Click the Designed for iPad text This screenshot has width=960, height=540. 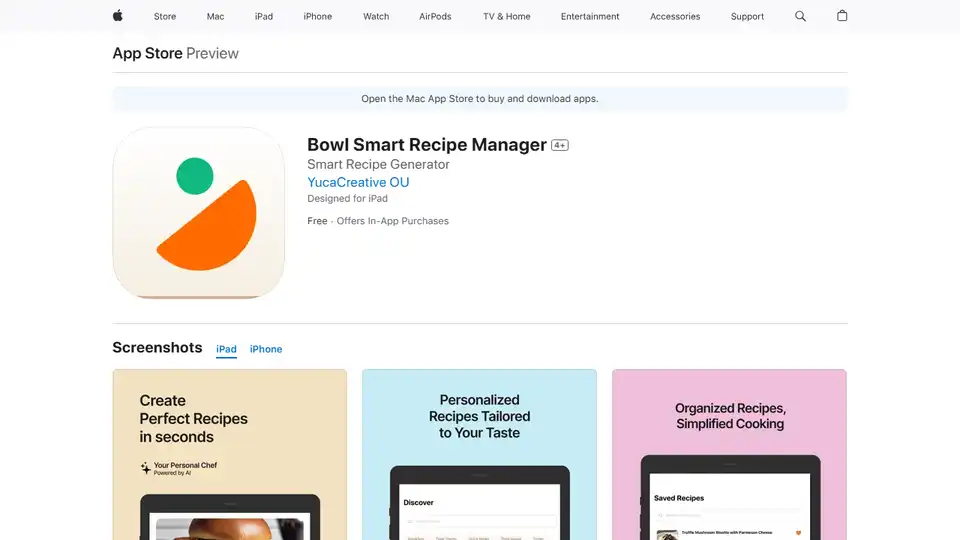[x=347, y=198]
